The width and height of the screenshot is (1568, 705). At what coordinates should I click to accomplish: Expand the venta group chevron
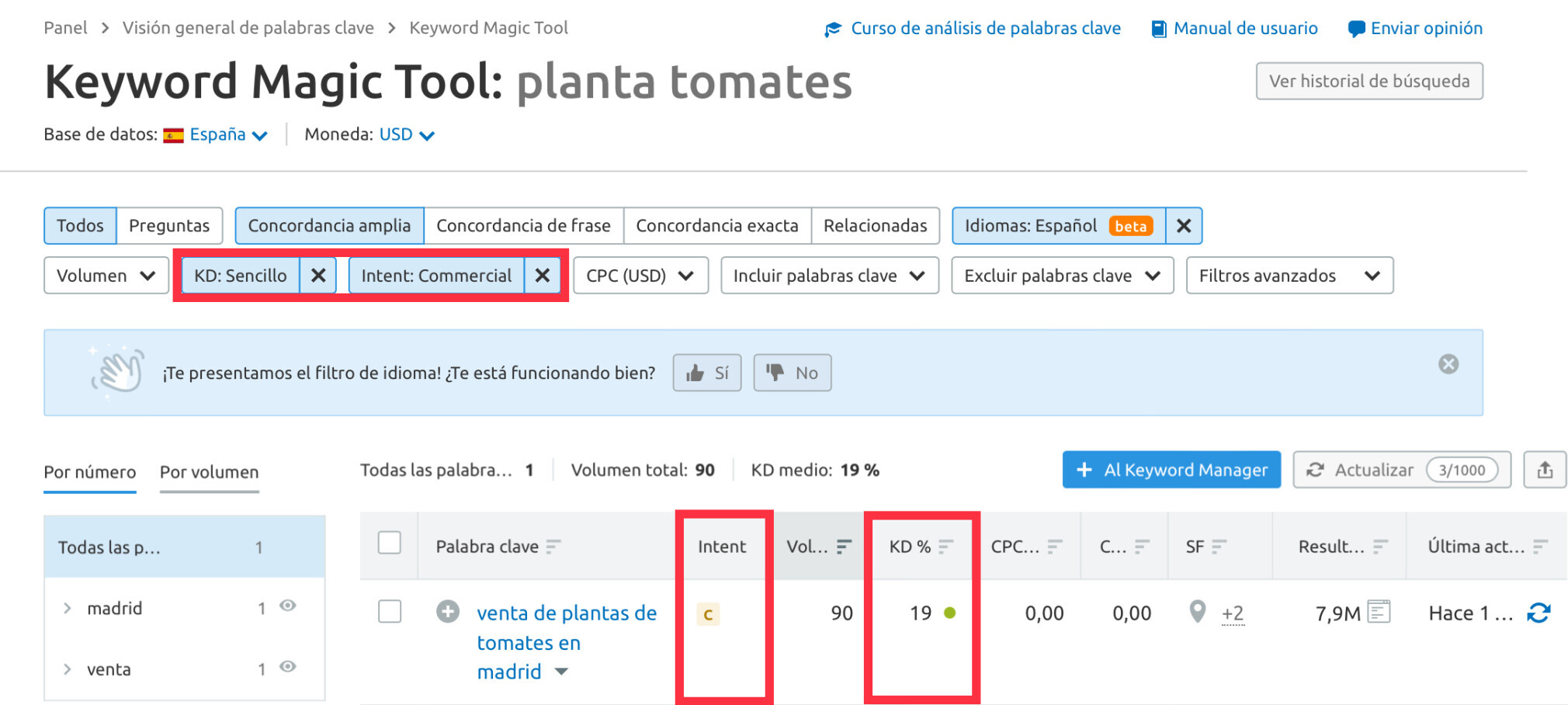point(68,669)
